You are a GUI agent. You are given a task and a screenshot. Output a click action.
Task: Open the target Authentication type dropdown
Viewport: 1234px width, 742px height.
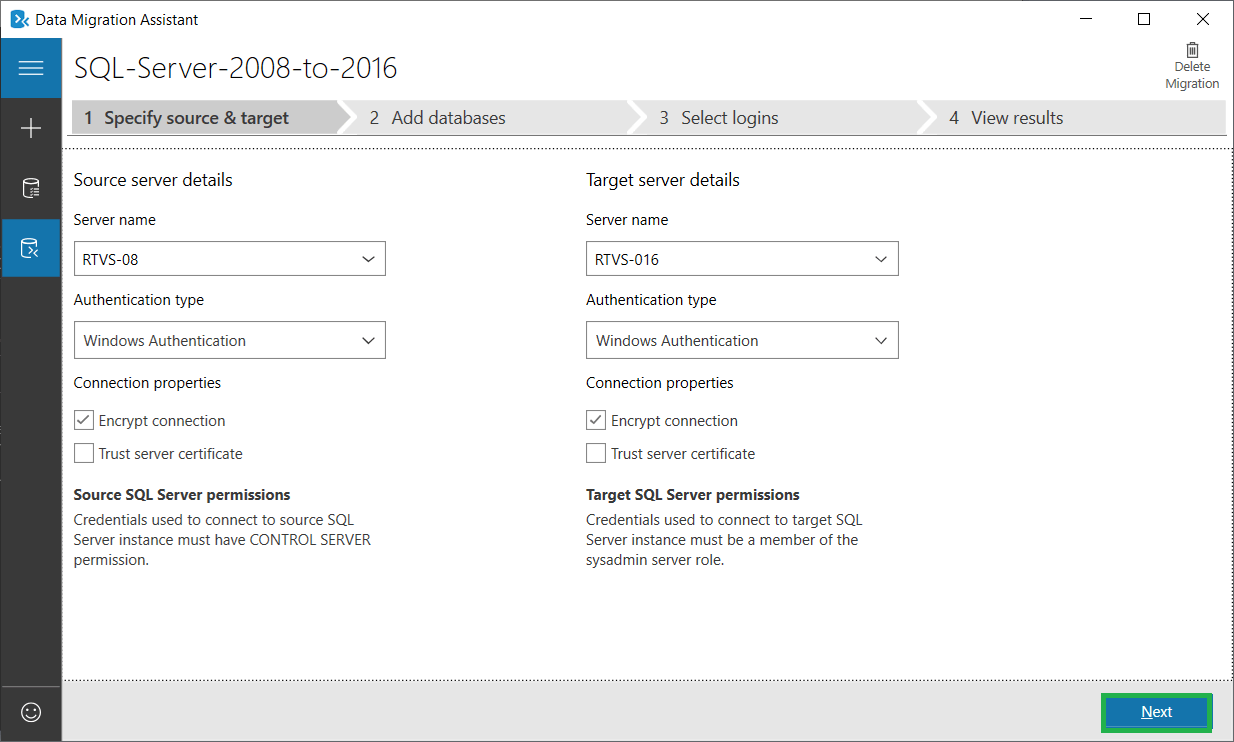coord(742,340)
